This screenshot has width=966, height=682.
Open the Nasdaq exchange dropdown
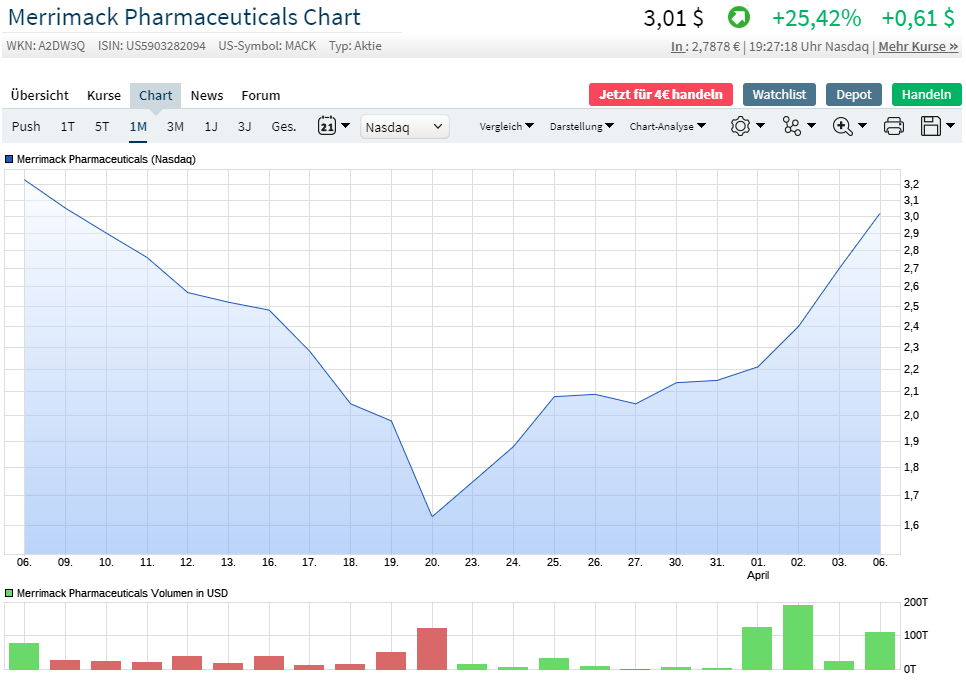click(x=404, y=127)
